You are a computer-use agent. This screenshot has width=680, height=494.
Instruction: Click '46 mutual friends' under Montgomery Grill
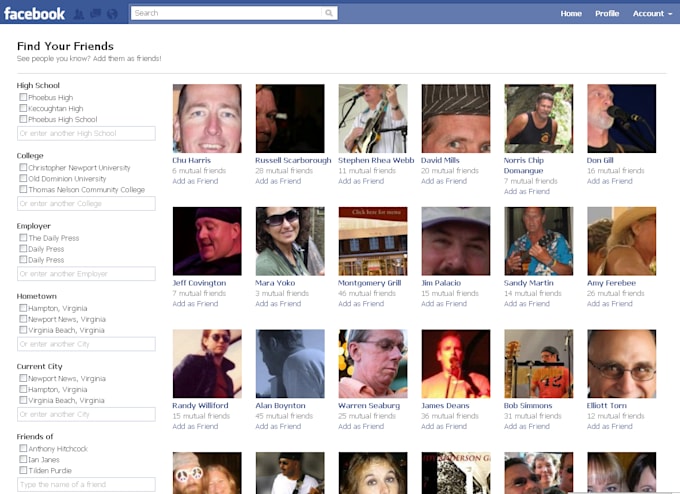367,294
